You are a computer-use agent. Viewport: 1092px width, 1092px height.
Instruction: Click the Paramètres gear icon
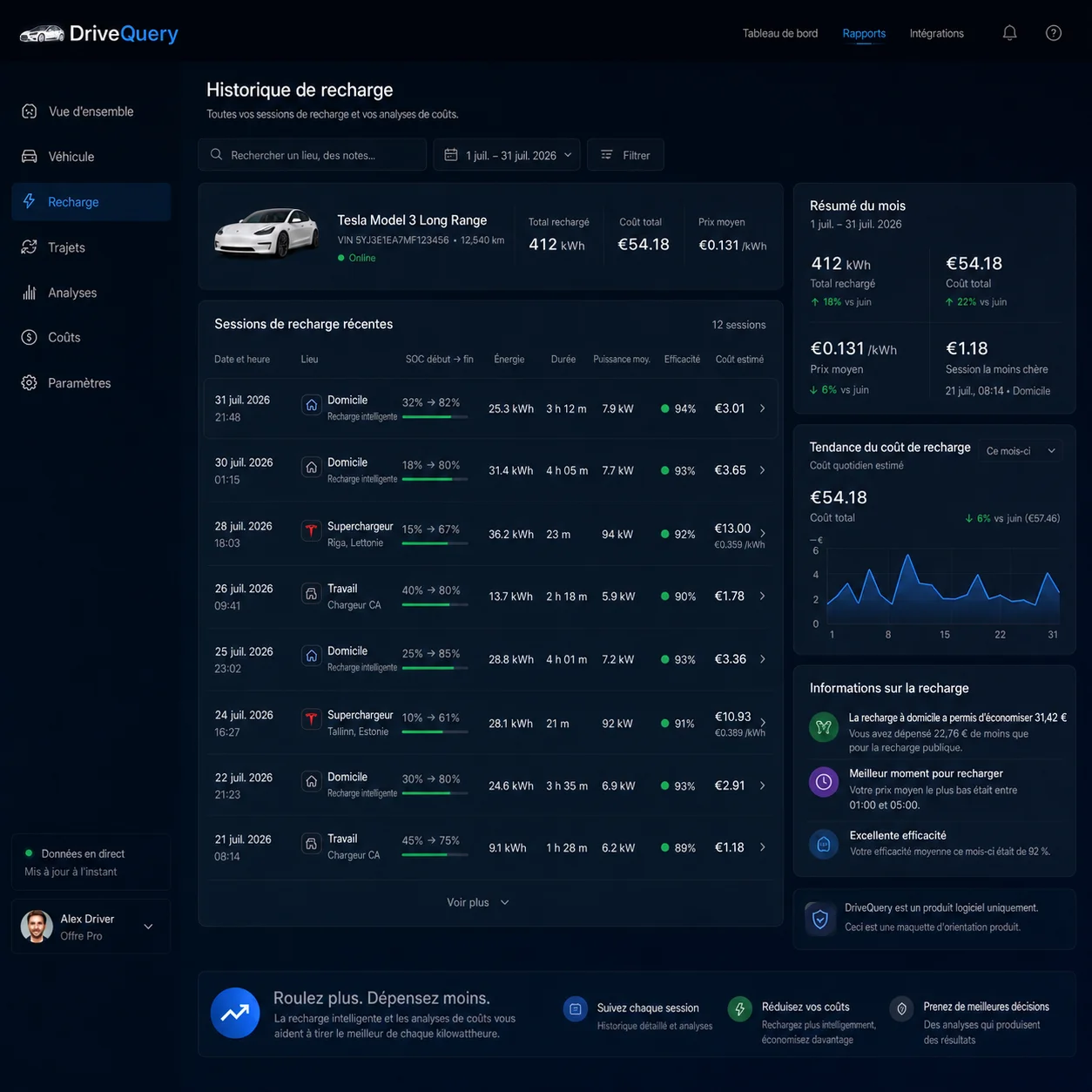[x=30, y=383]
